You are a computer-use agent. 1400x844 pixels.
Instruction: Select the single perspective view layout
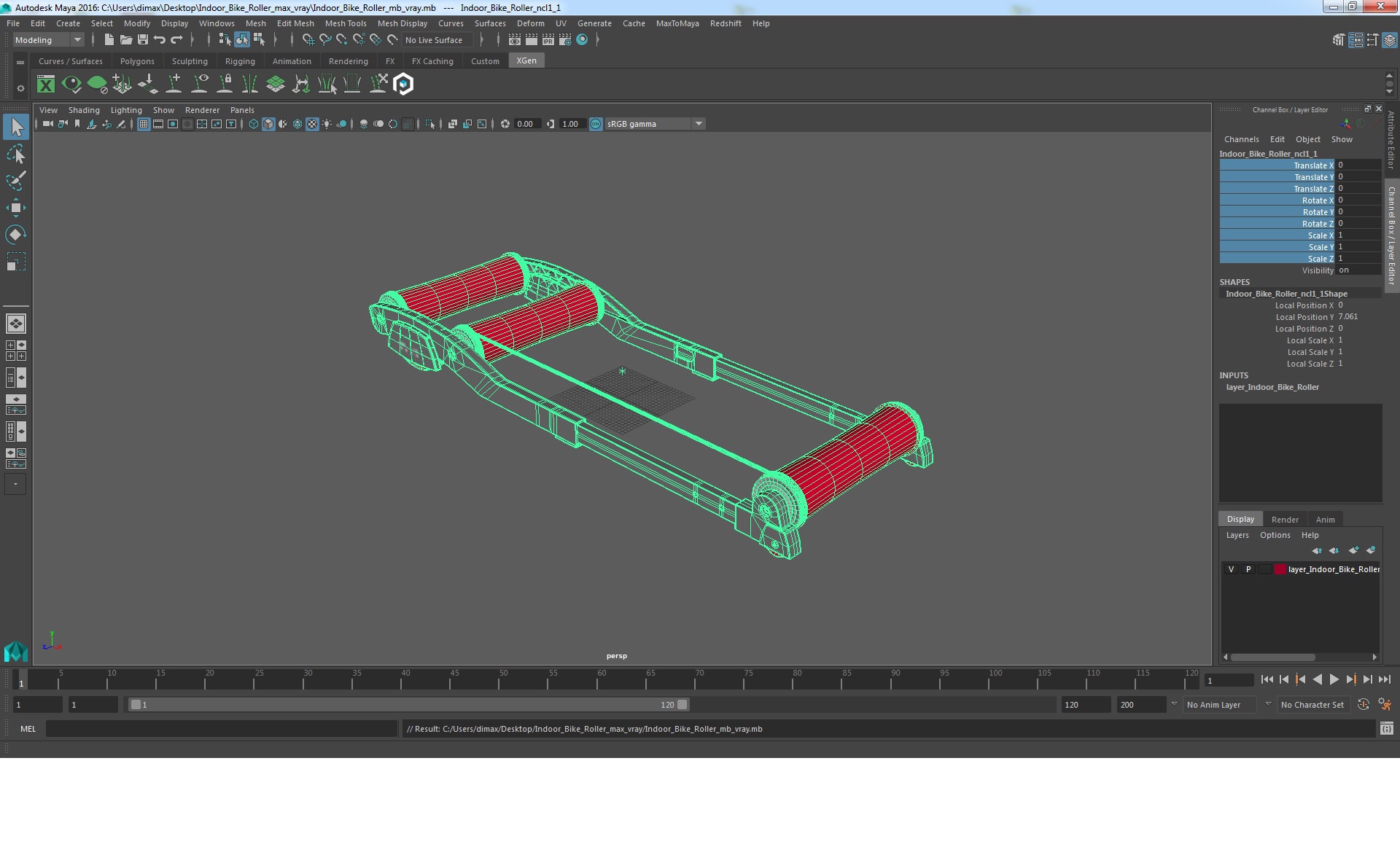point(15,323)
